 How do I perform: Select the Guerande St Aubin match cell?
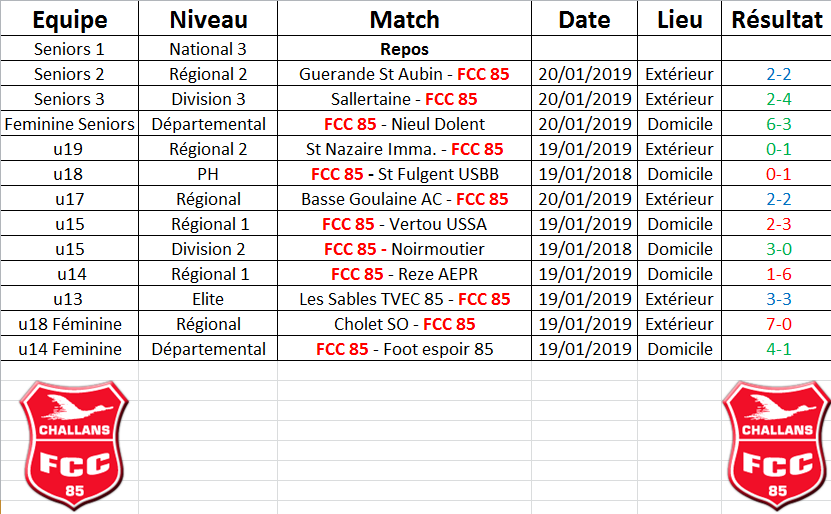pyautogui.click(x=404, y=74)
